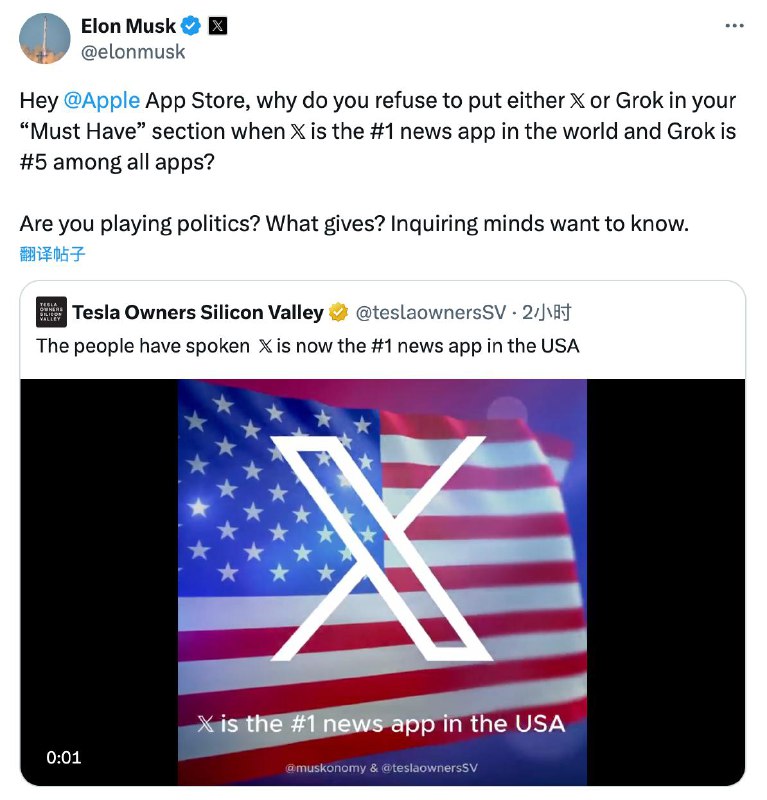Click the gold verified badge

339,313
